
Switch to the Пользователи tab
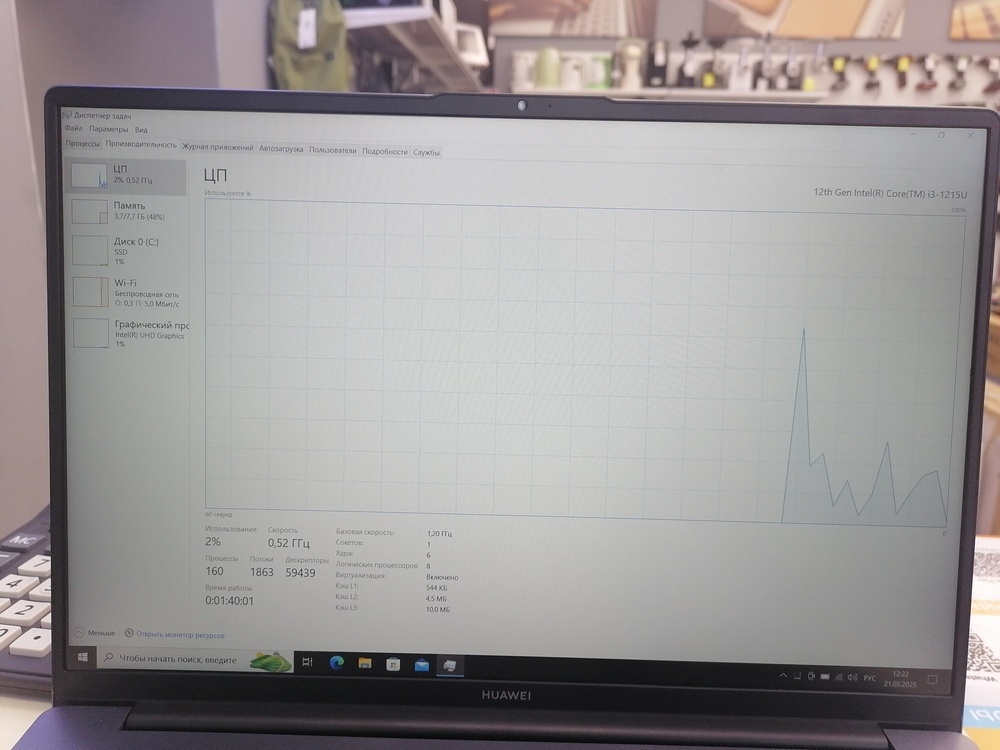(333, 150)
